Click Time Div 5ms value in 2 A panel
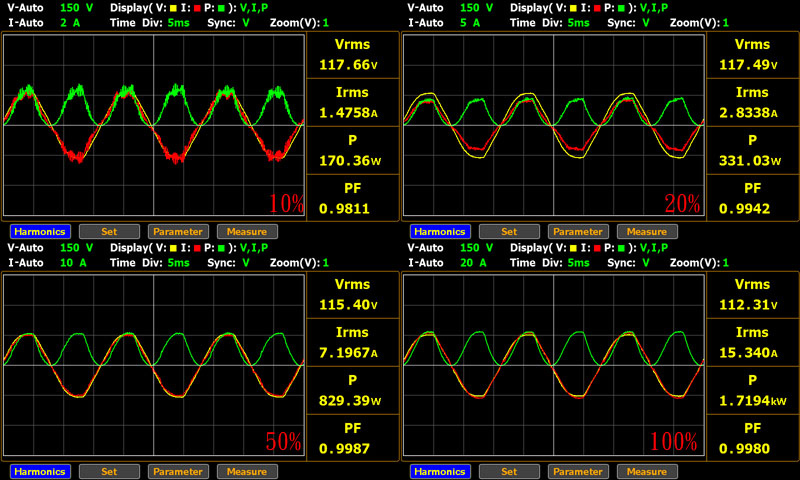This screenshot has width=800, height=480. [x=178, y=23]
